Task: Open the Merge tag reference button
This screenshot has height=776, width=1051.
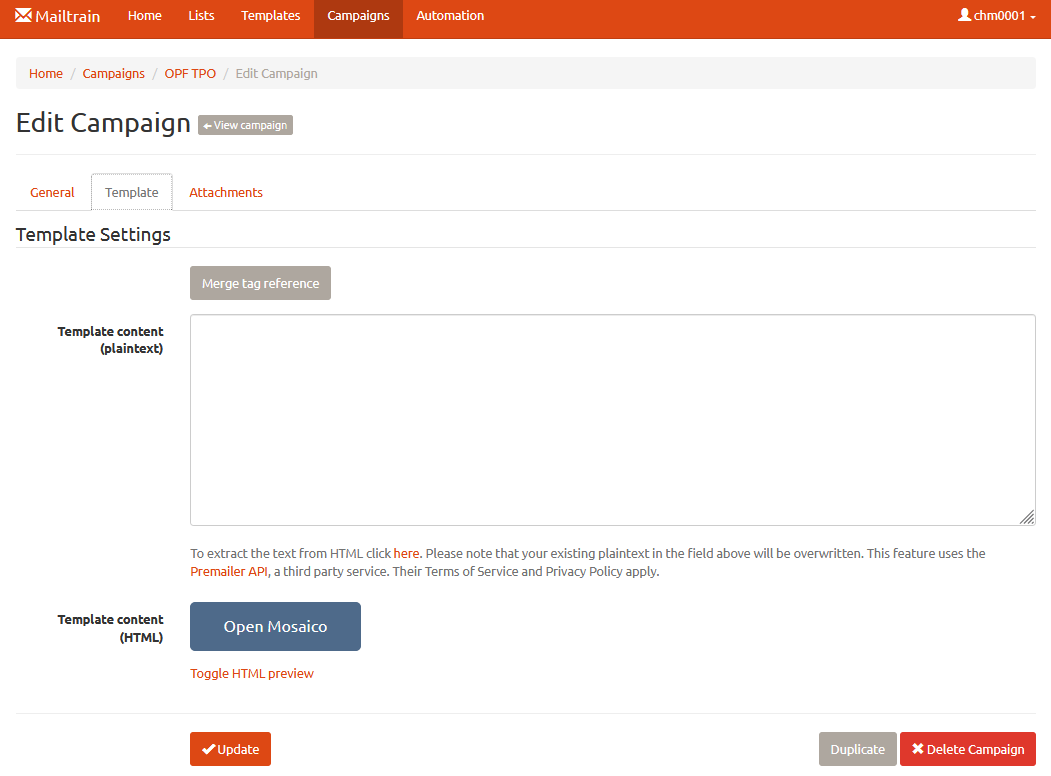Action: 260,283
